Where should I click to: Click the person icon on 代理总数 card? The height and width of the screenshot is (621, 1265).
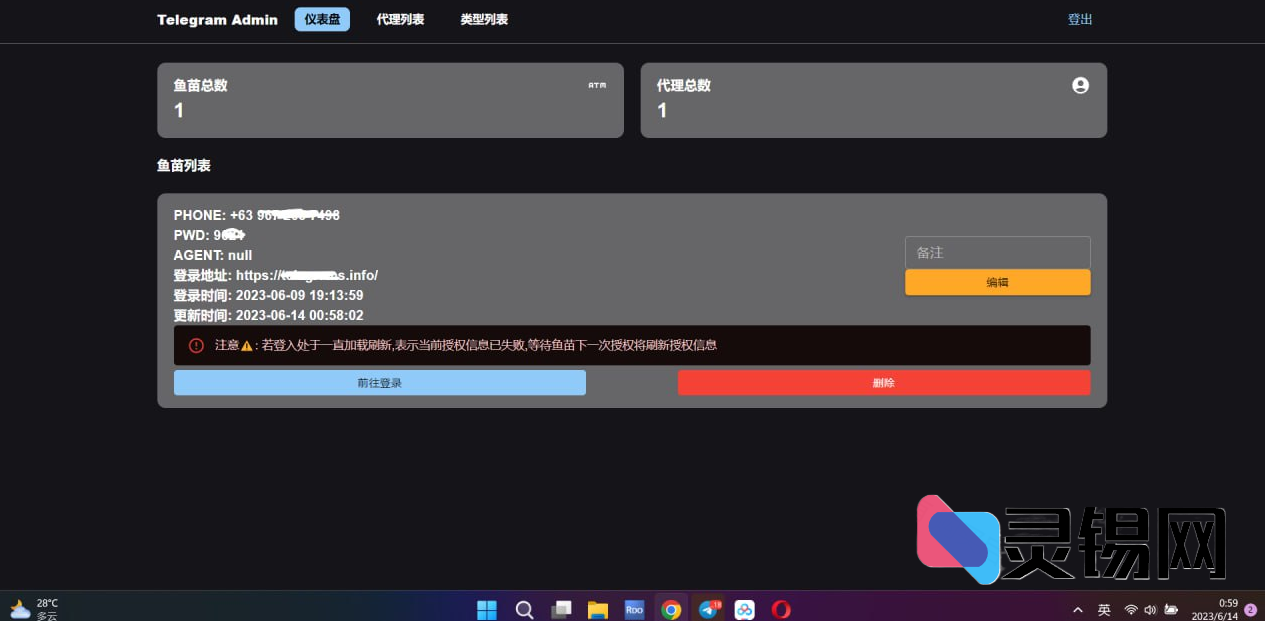(1080, 86)
